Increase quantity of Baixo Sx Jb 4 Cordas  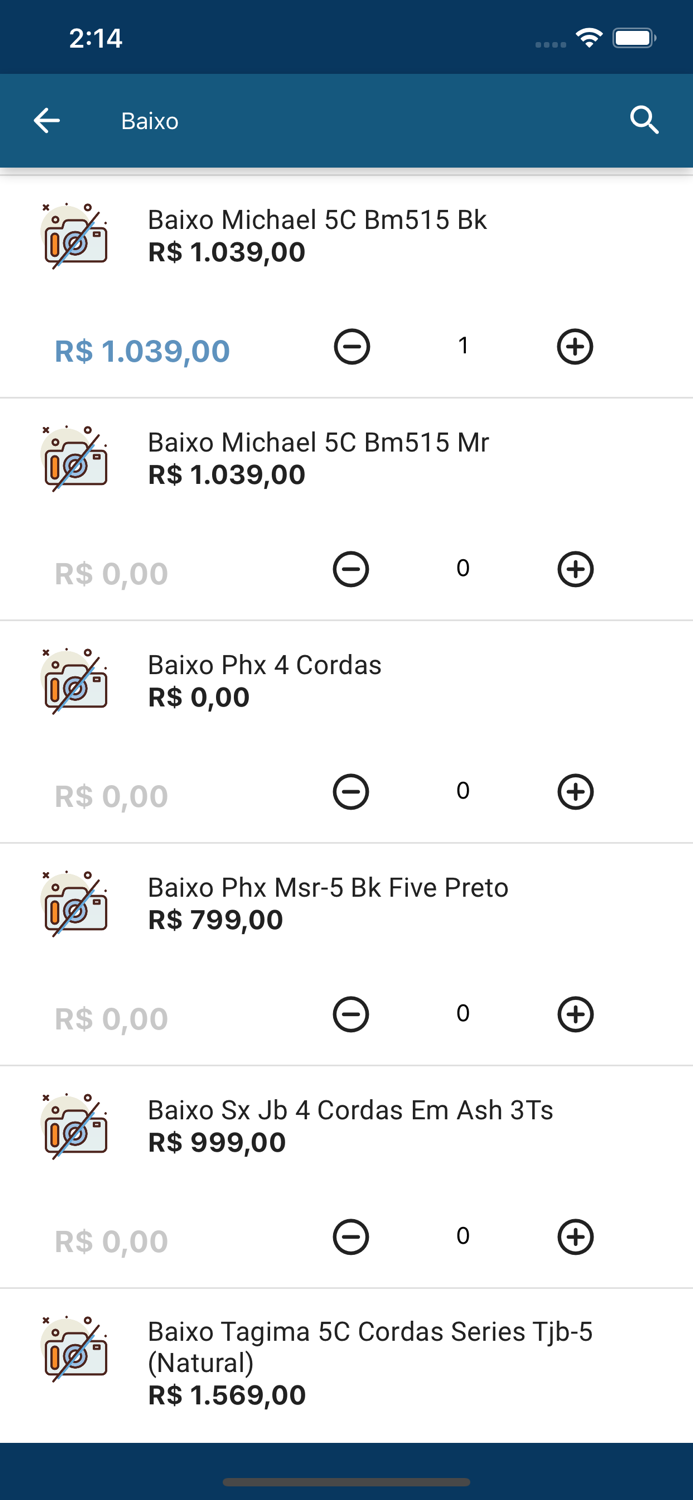pyautogui.click(x=575, y=1236)
